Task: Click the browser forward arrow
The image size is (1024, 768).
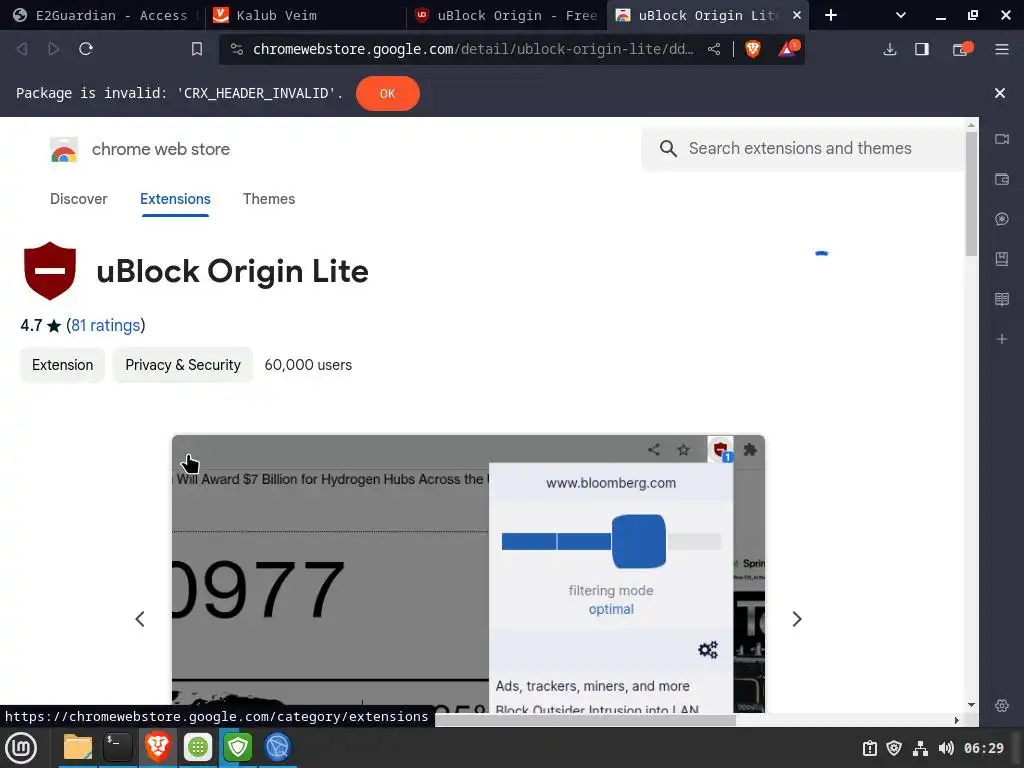Action: (x=54, y=49)
